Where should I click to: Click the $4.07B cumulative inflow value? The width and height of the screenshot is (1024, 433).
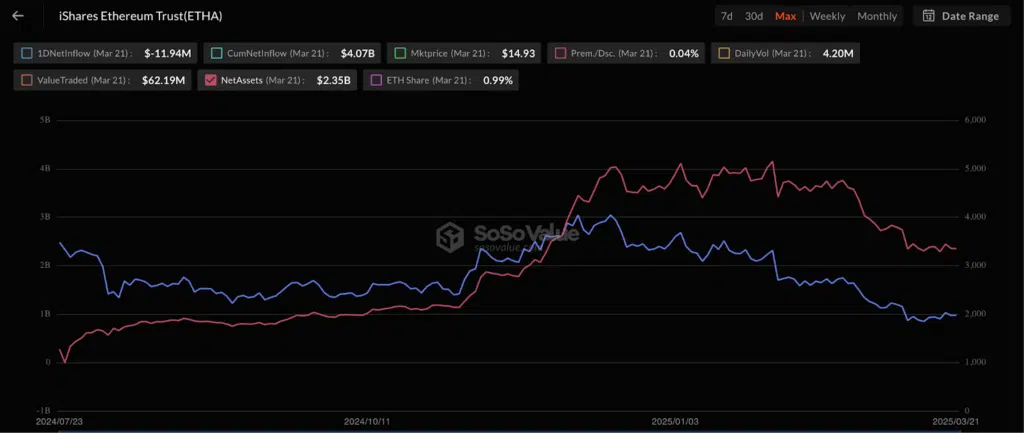[357, 54]
